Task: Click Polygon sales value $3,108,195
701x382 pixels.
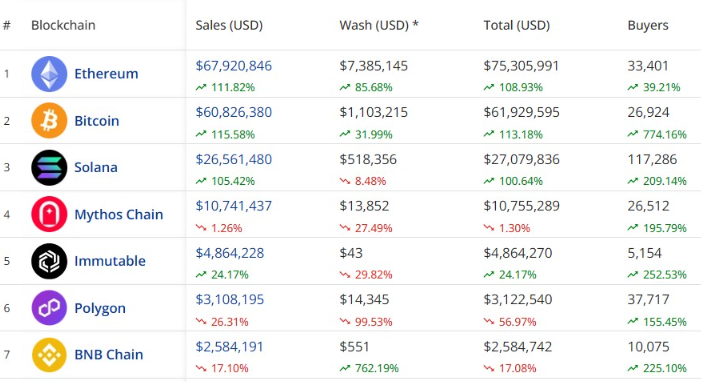Action: point(229,300)
